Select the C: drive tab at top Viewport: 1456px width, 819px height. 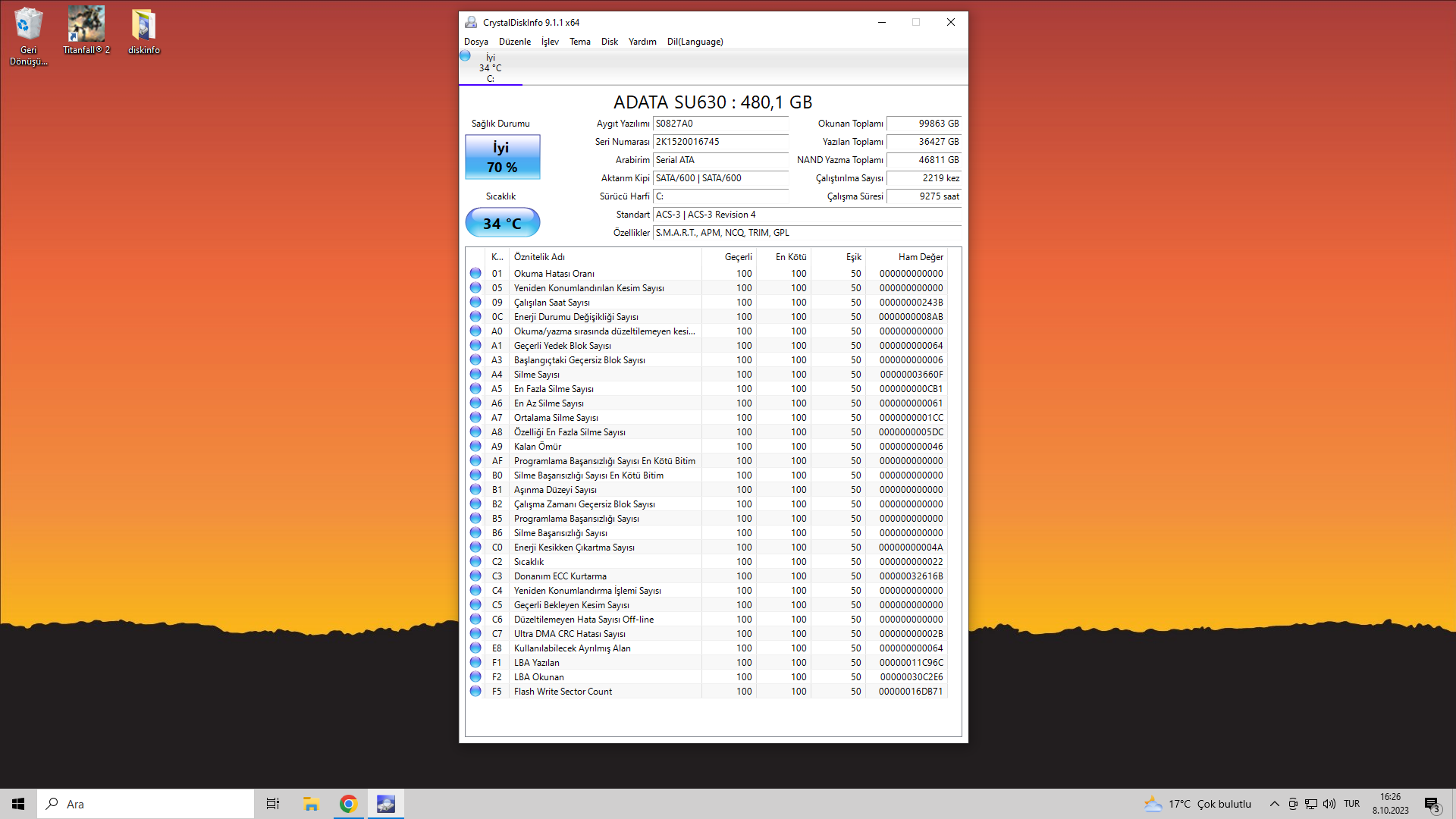(x=490, y=68)
